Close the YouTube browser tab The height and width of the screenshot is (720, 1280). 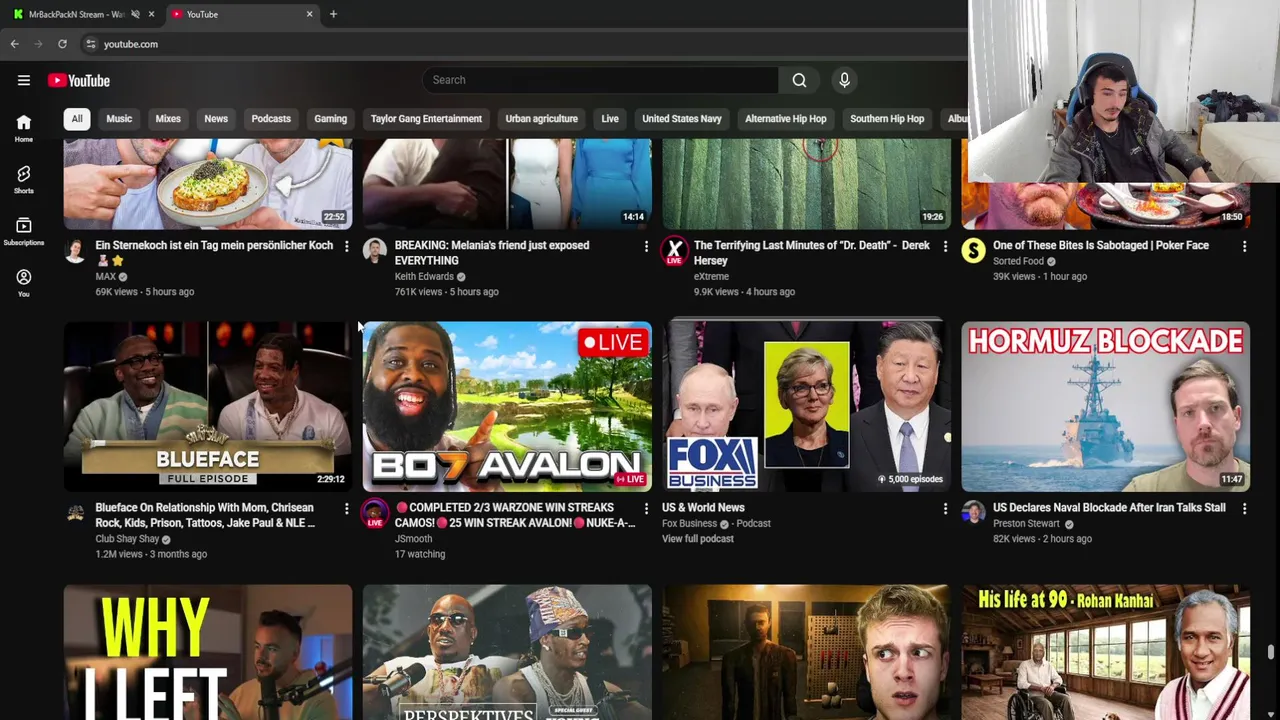pyautogui.click(x=309, y=14)
